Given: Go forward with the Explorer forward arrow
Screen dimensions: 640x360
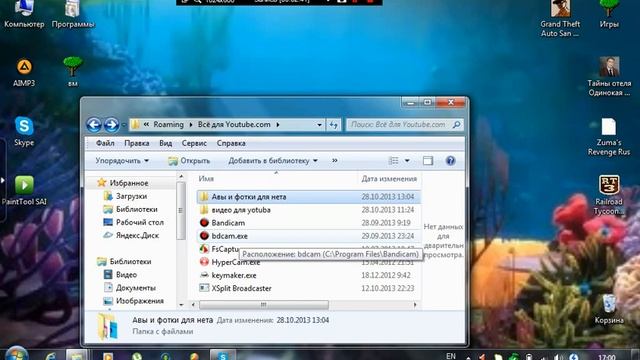Looking at the screenshot, I should [x=111, y=125].
